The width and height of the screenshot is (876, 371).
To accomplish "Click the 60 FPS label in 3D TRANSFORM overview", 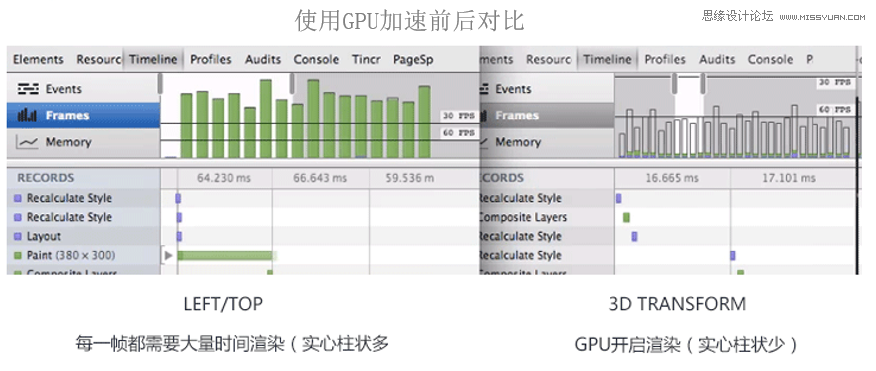I will tap(835, 110).
